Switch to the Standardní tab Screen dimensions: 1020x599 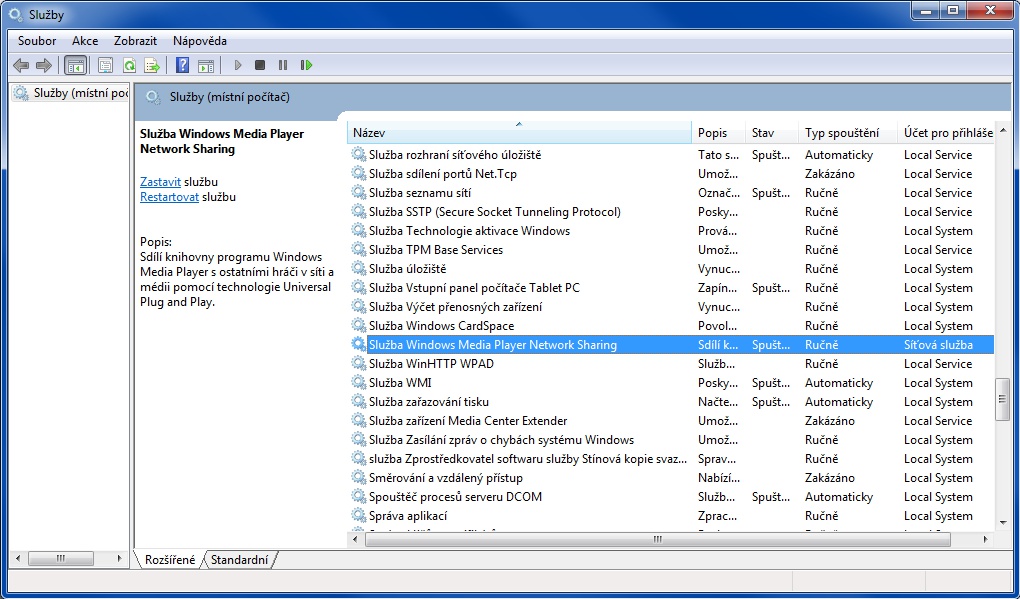239,559
